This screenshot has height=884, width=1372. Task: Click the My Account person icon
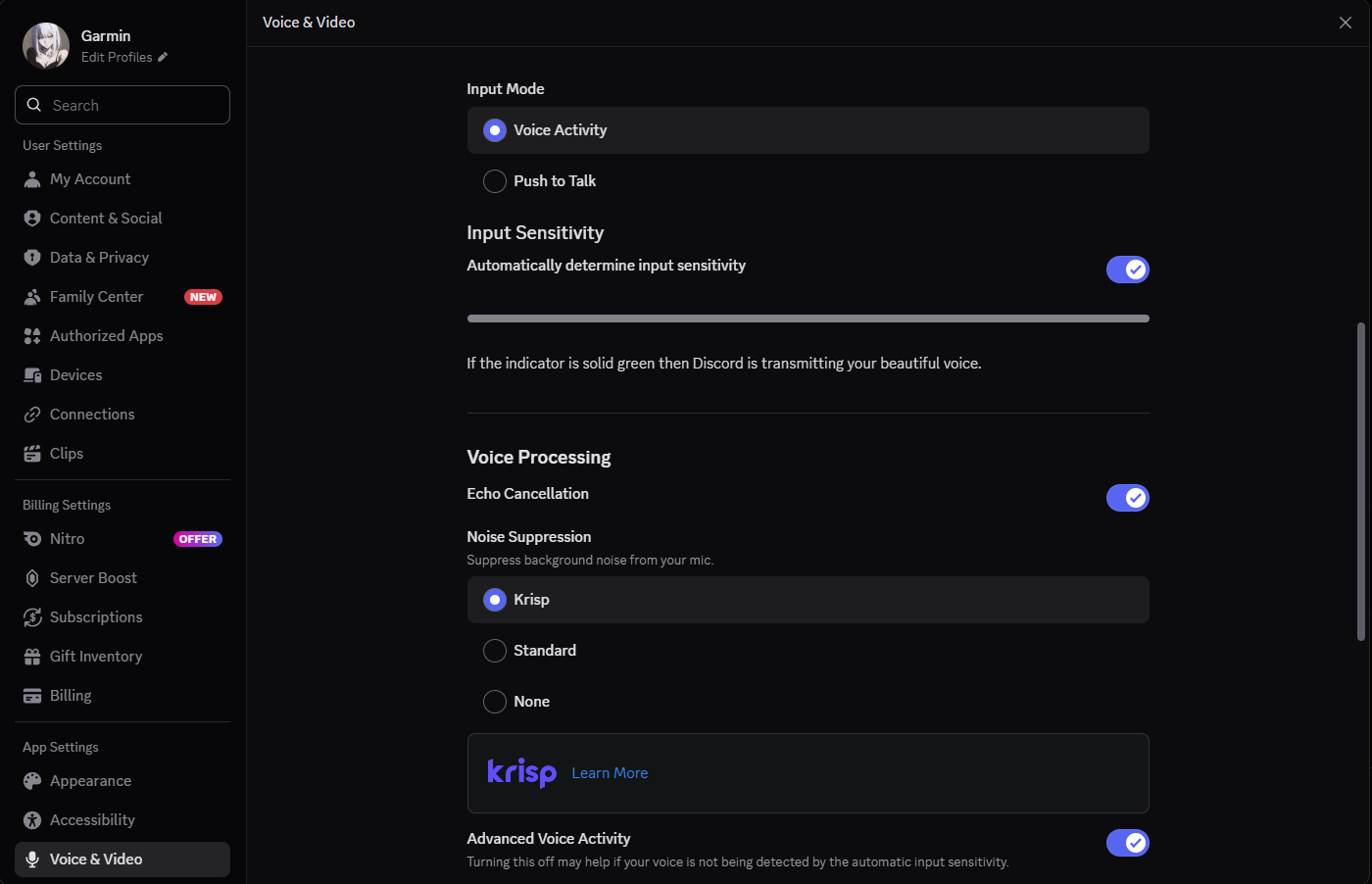[32, 179]
